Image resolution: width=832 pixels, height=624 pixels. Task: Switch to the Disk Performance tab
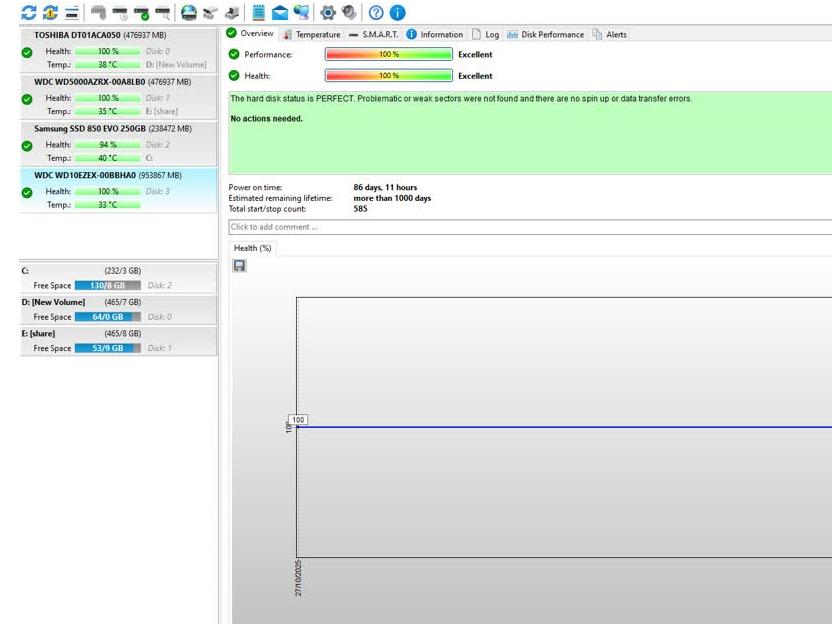pos(546,34)
